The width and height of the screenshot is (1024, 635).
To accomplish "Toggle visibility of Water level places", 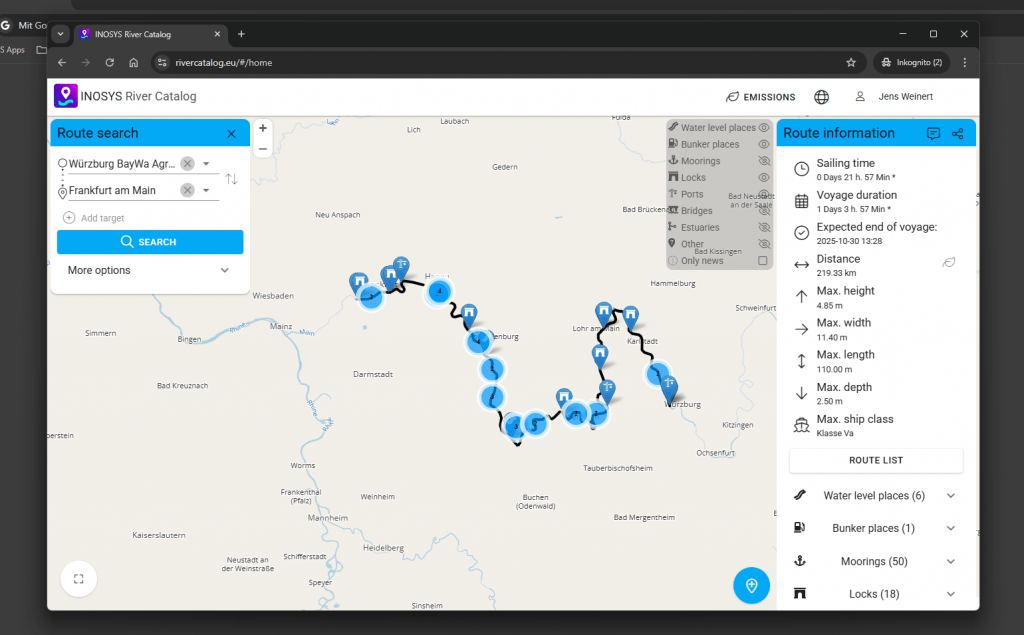I will coord(763,128).
